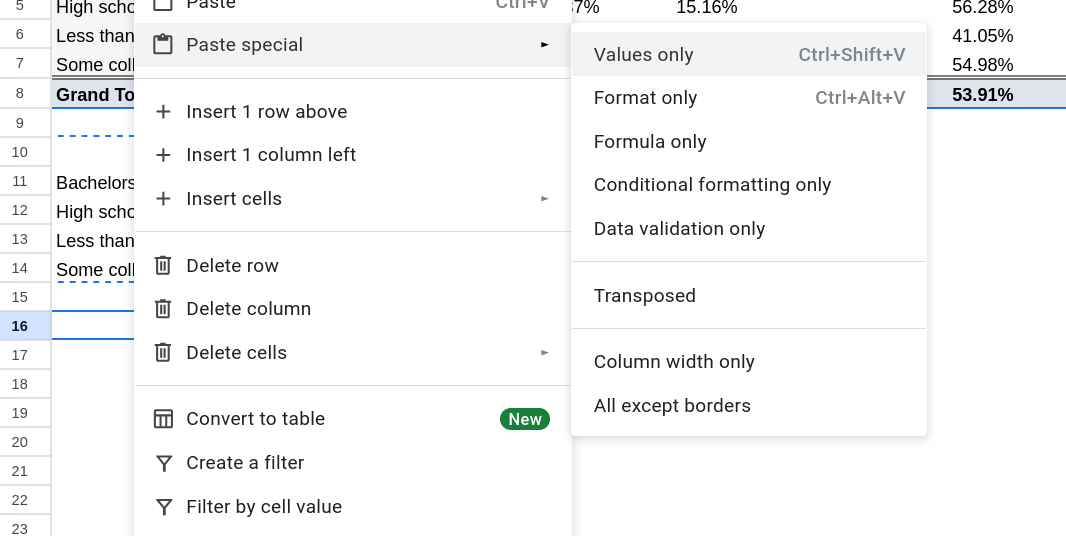Choose Data validation only

[679, 229]
